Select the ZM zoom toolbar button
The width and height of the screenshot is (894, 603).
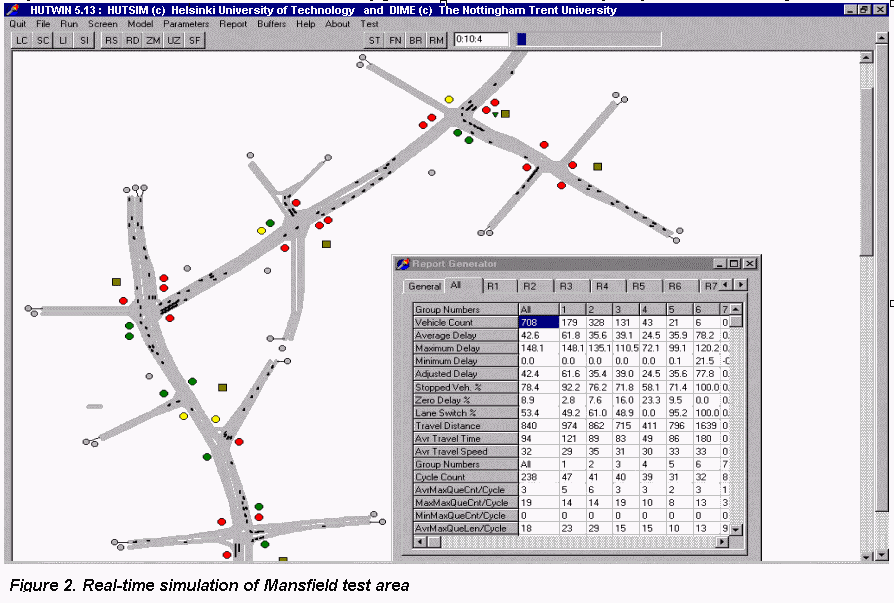152,40
